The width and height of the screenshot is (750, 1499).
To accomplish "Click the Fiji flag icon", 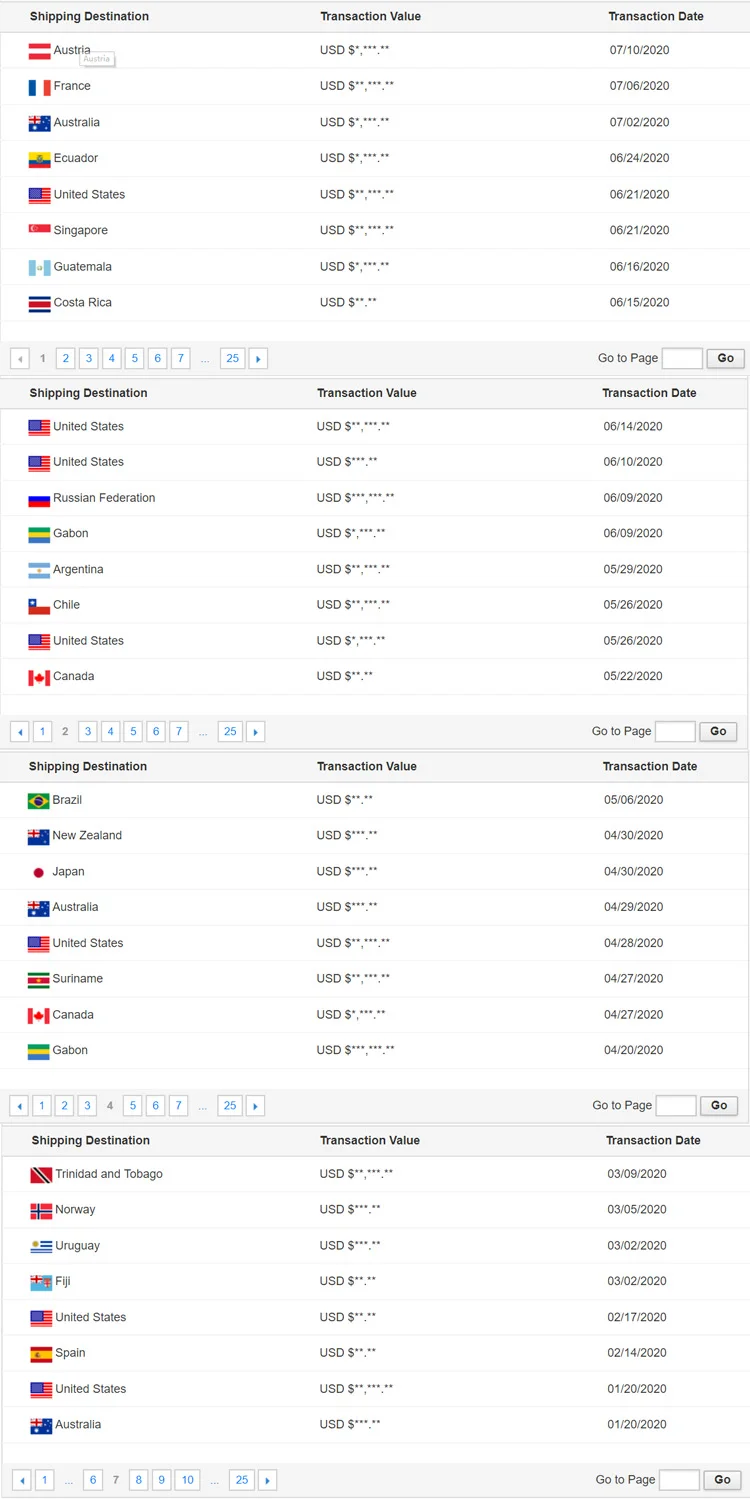I will (41, 1282).
